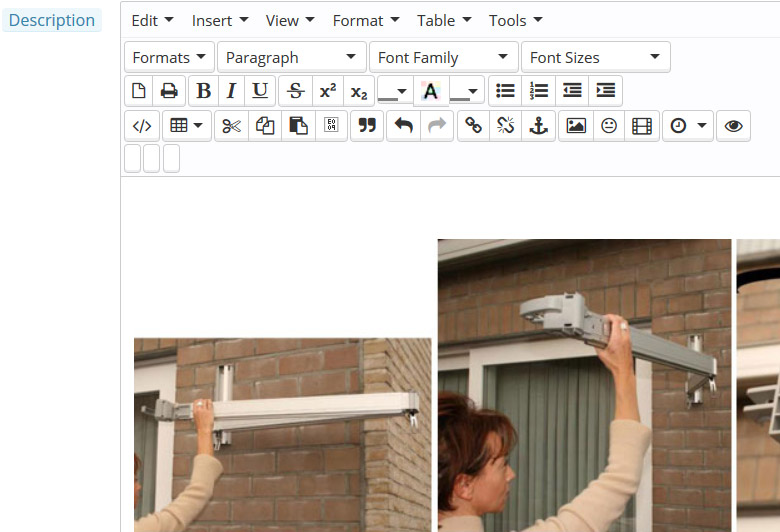Toggle Bold formatting
The width and height of the screenshot is (780, 532).
pos(203,91)
